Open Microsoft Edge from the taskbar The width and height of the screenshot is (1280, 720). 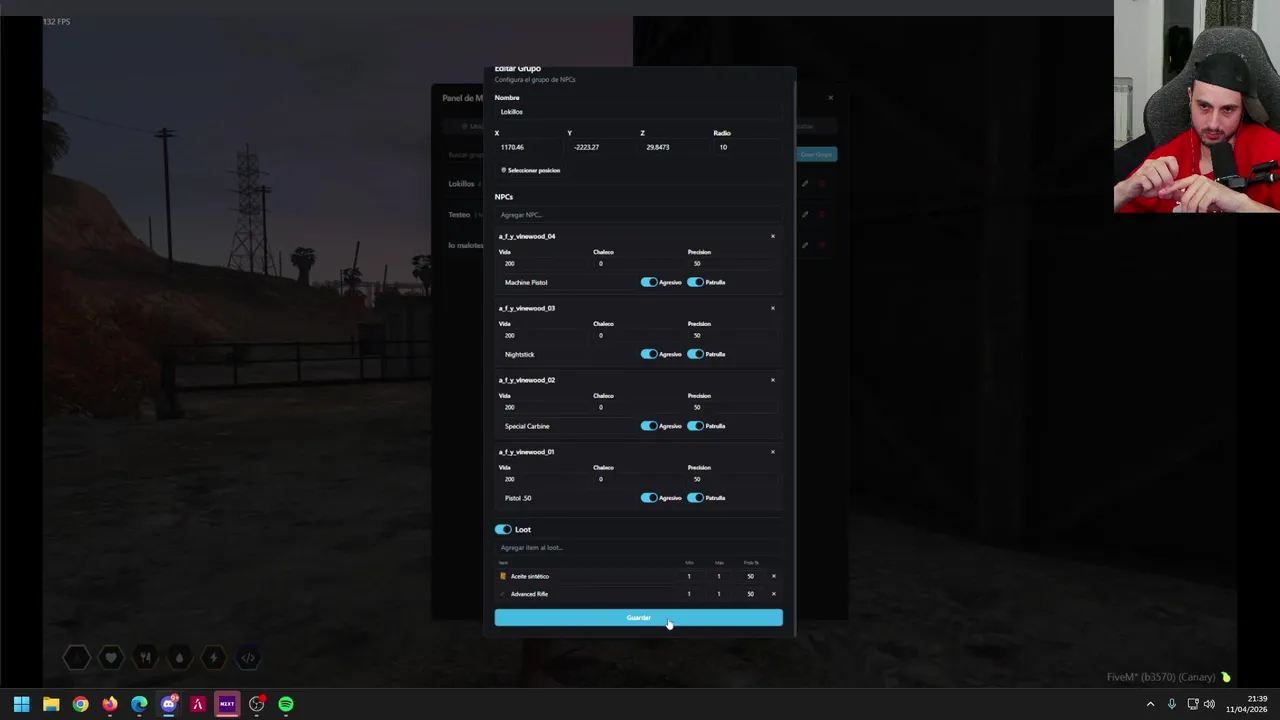point(139,704)
